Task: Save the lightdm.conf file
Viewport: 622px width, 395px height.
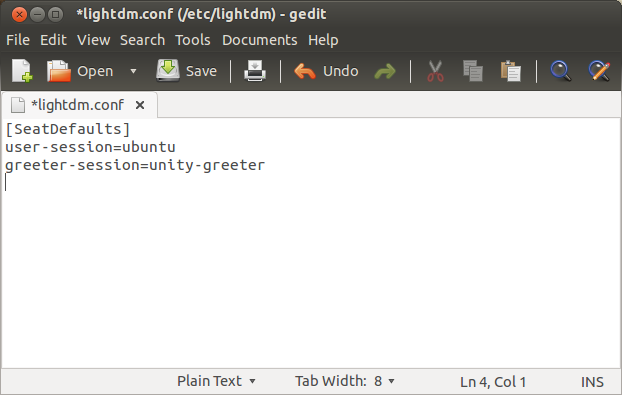Action: pyautogui.click(x=186, y=71)
